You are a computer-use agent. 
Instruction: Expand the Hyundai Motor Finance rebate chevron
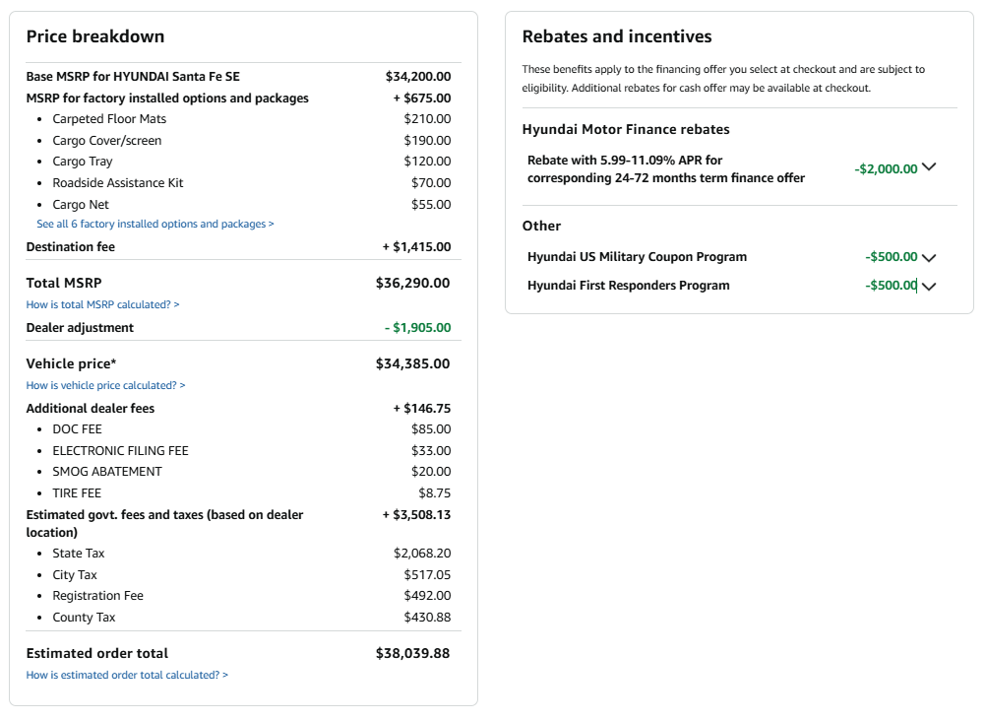[x=929, y=167]
